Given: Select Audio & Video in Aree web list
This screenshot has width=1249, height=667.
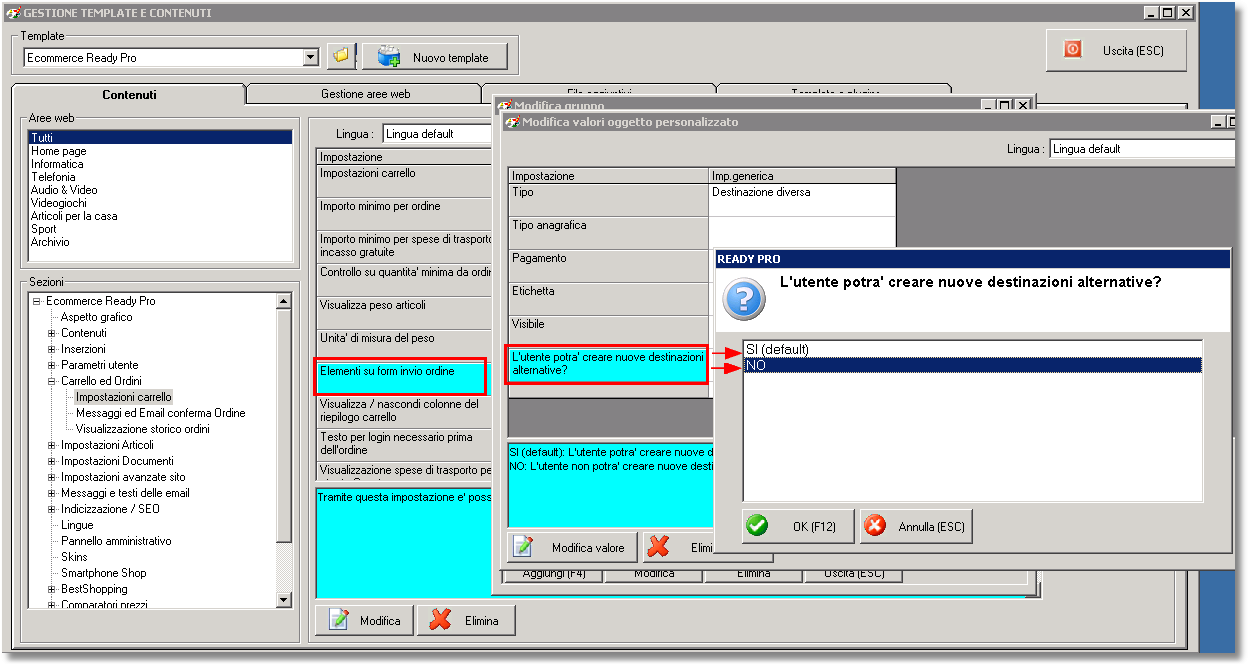Looking at the screenshot, I should (x=161, y=190).
